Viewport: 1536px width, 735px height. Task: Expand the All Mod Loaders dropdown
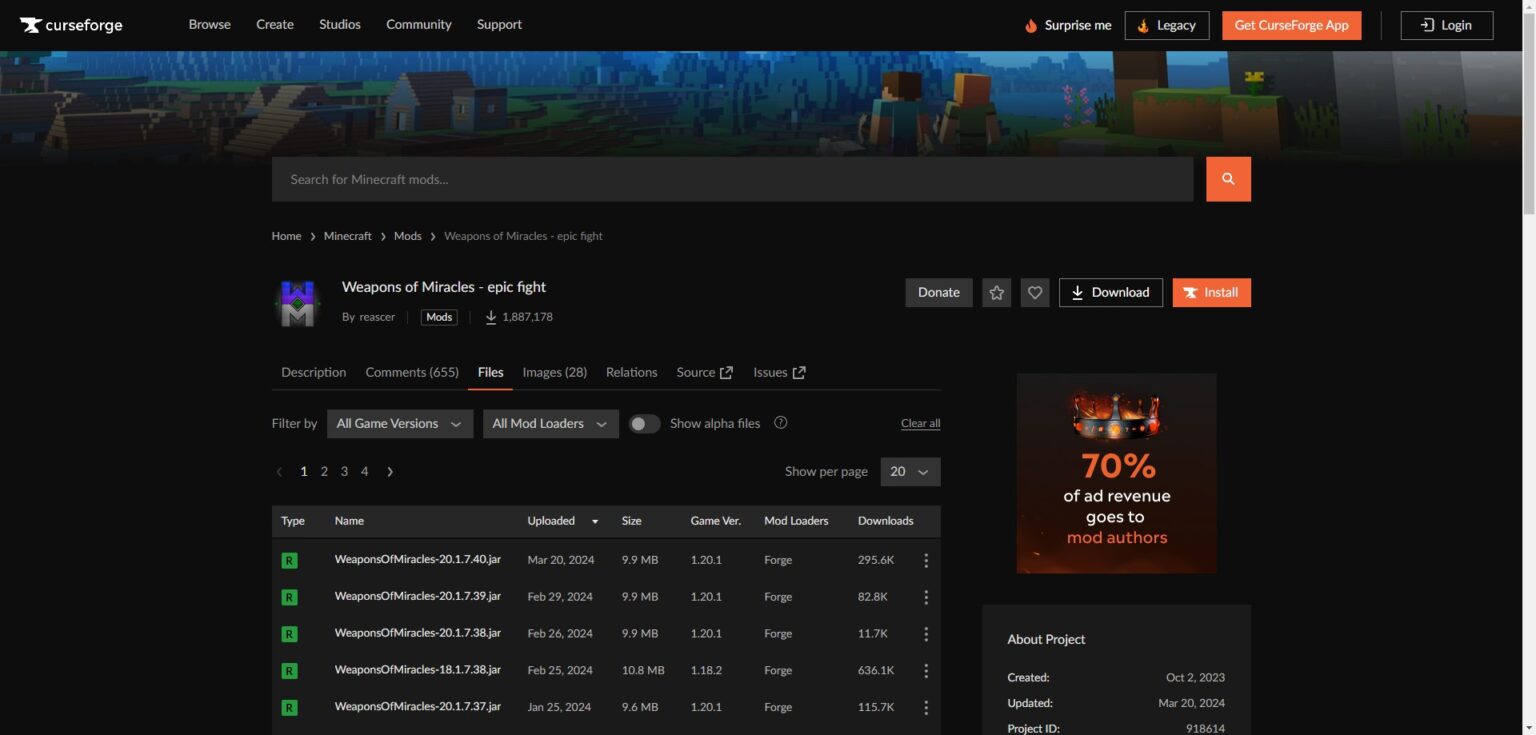550,424
